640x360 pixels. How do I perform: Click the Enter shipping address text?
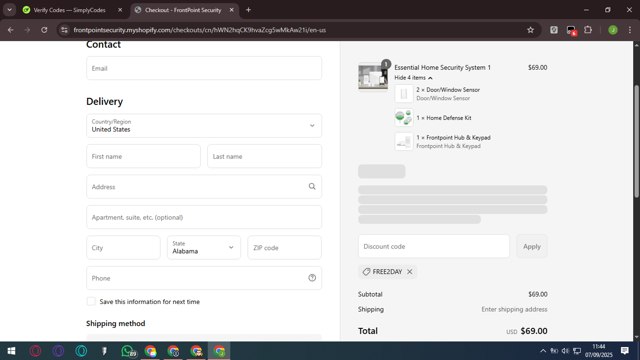pos(514,309)
